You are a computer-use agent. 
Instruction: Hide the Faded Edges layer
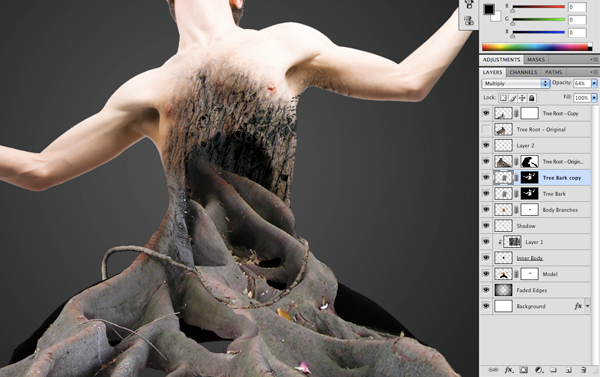click(486, 290)
